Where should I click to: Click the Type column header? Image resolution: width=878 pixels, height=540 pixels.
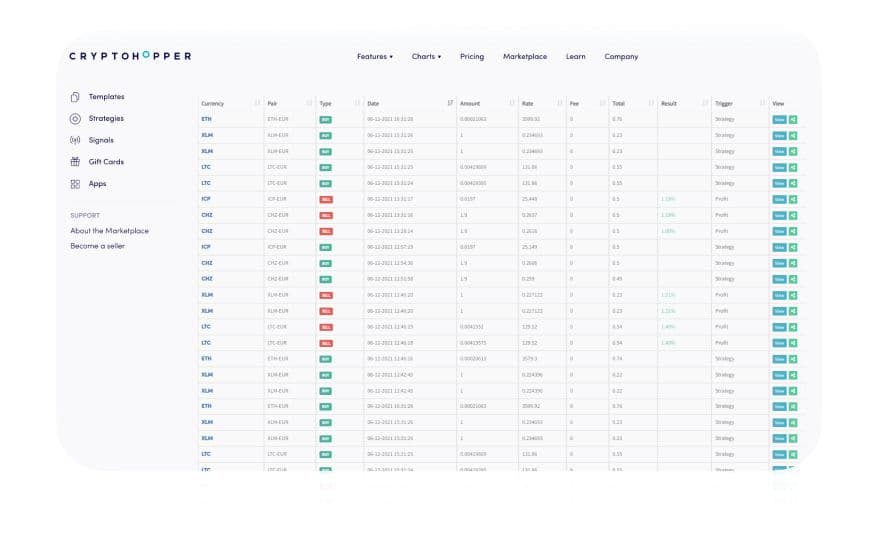(x=326, y=103)
